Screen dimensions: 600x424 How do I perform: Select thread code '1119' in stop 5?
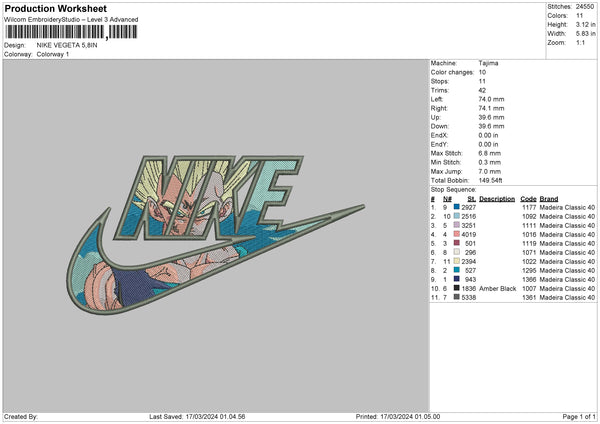tap(529, 243)
